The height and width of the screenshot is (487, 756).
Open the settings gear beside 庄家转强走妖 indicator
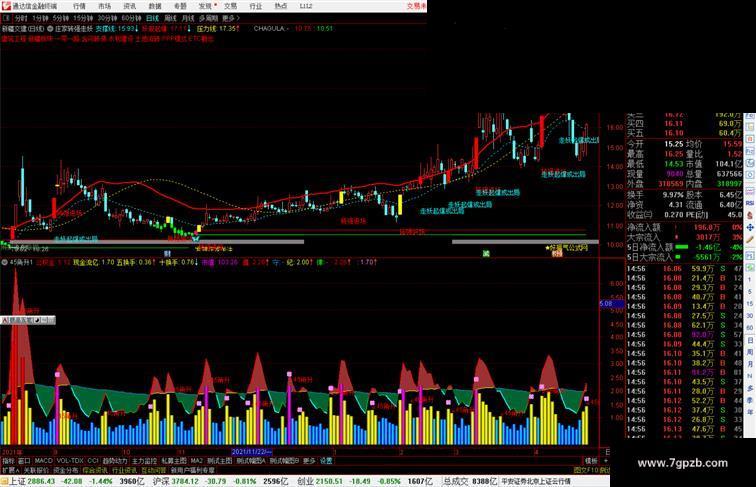(50, 29)
